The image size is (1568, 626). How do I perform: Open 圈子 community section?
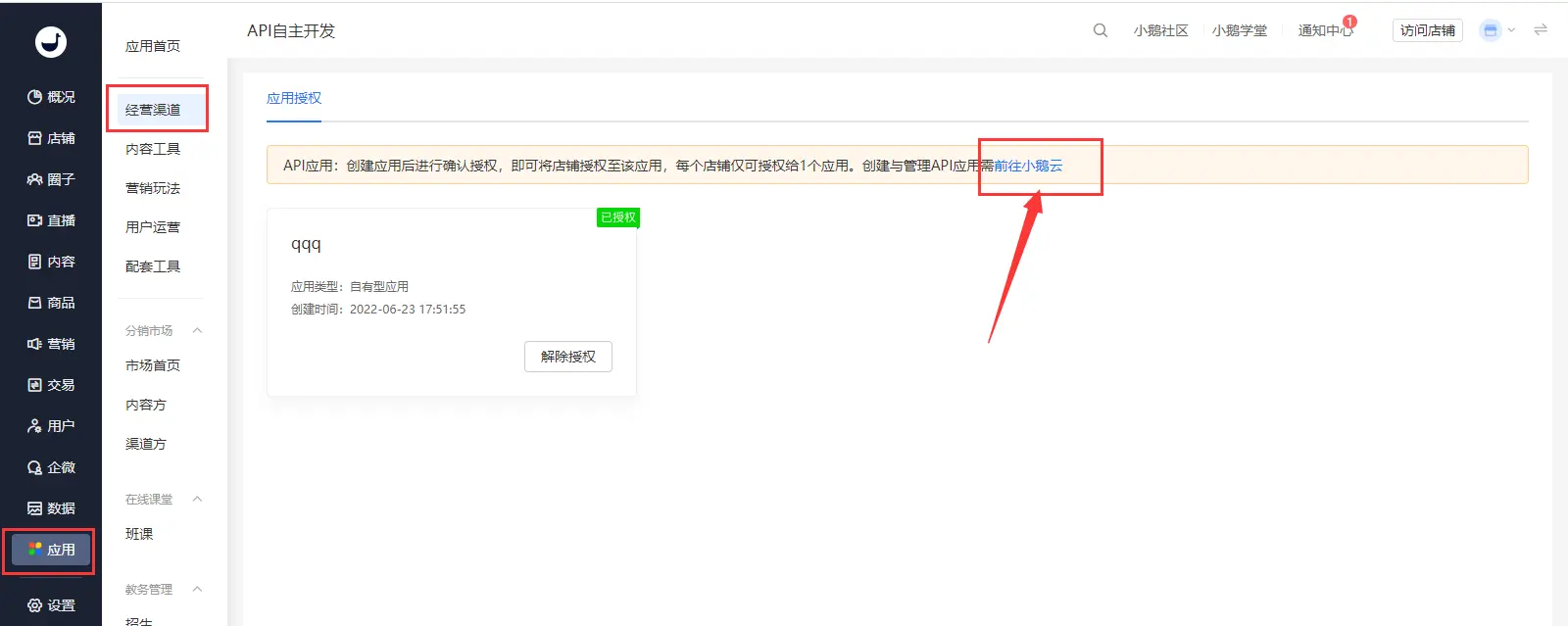click(x=51, y=179)
